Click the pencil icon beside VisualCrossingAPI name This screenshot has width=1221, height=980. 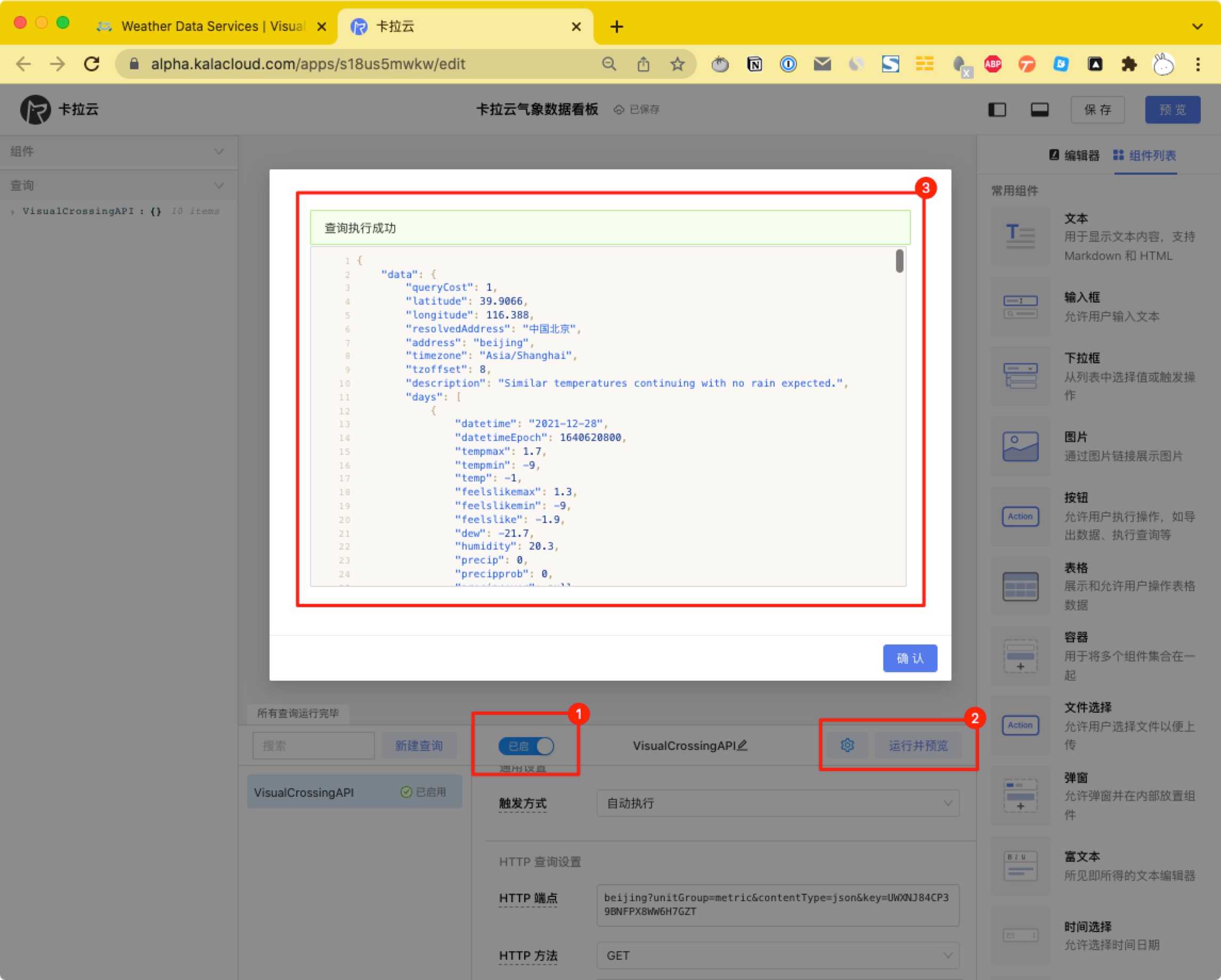[743, 745]
